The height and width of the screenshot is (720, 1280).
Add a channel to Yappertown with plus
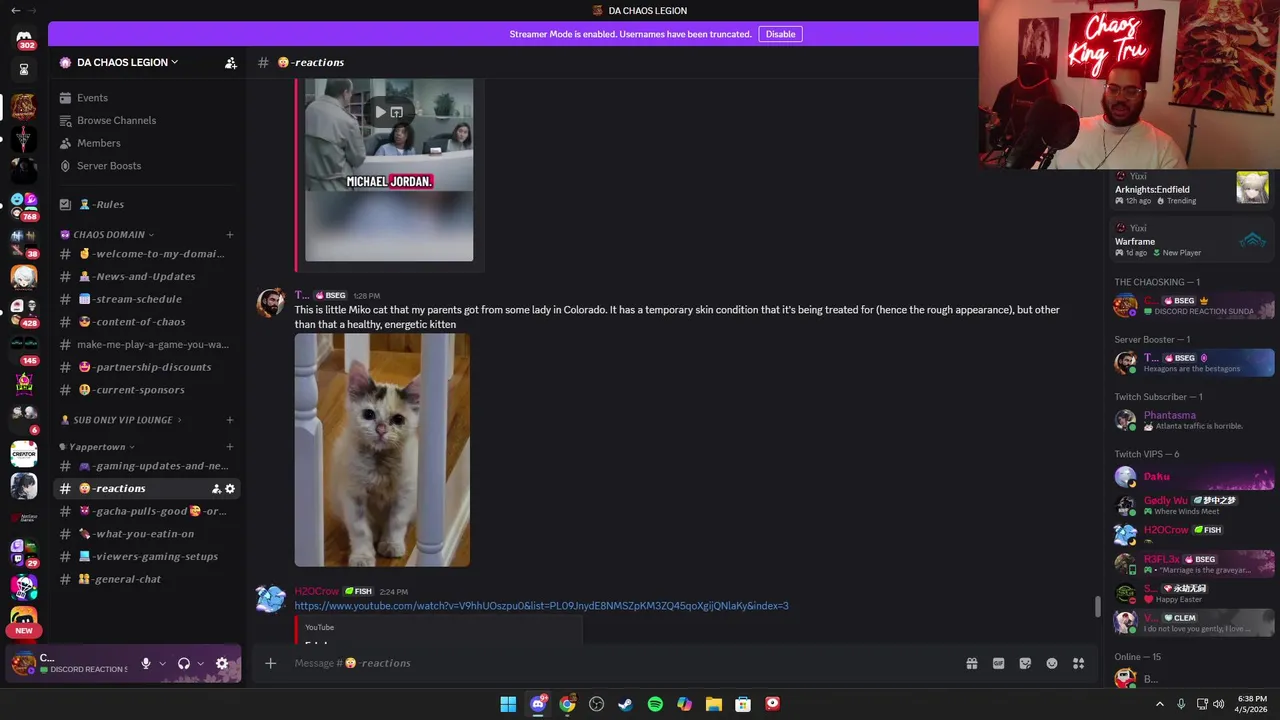[x=230, y=447]
